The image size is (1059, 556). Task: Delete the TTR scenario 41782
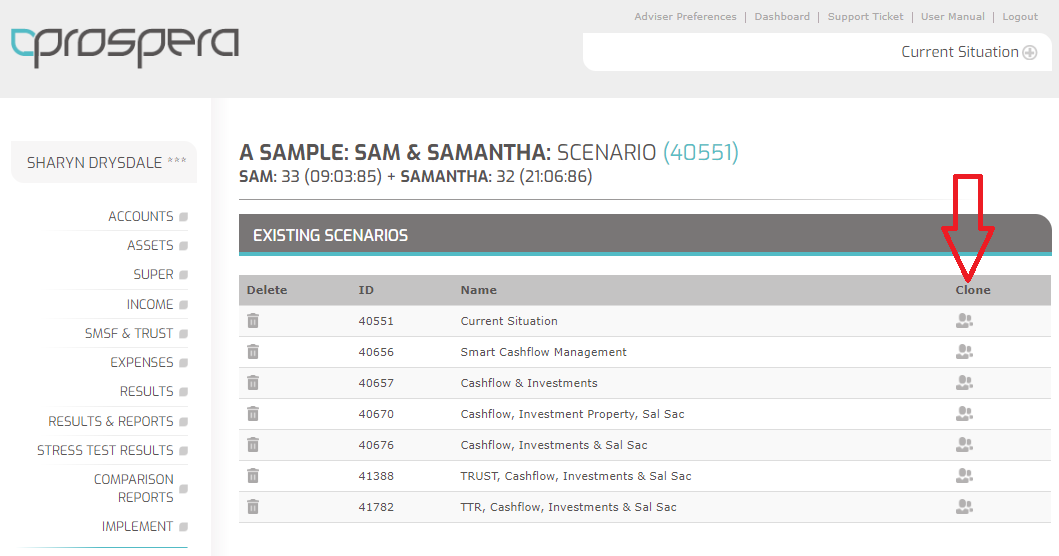[x=253, y=507]
